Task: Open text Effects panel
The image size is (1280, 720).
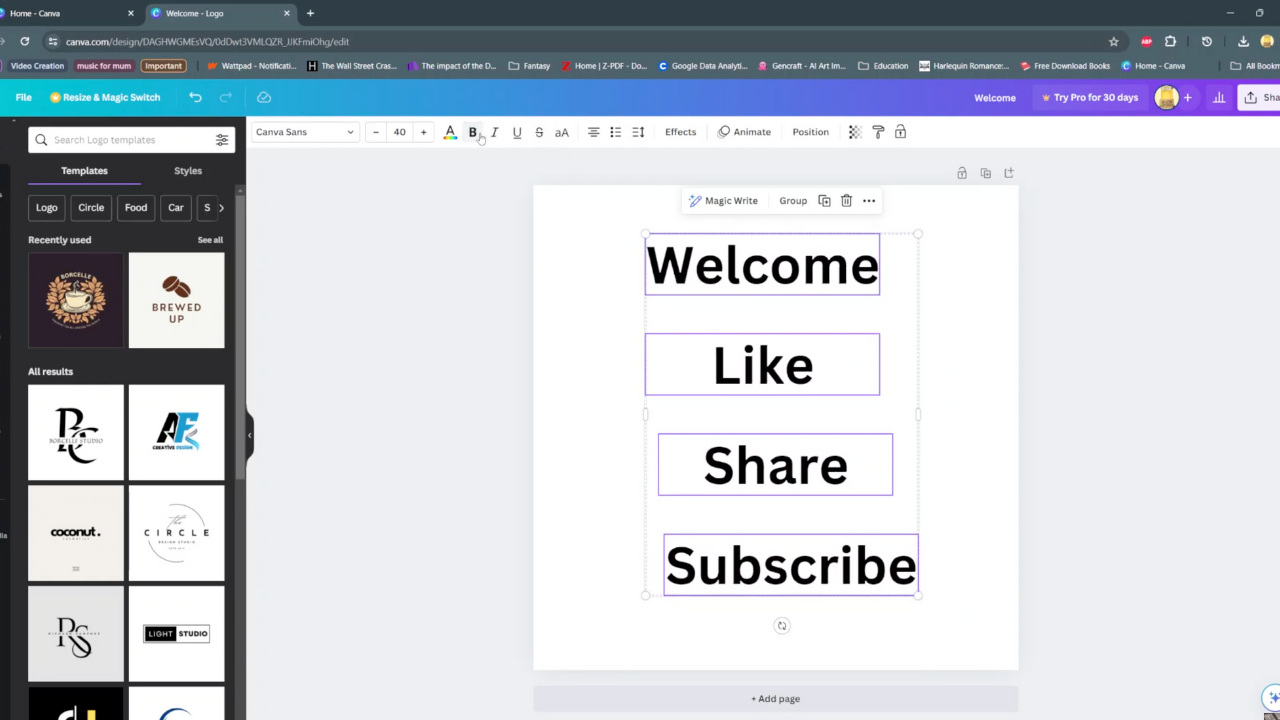Action: coord(680,132)
